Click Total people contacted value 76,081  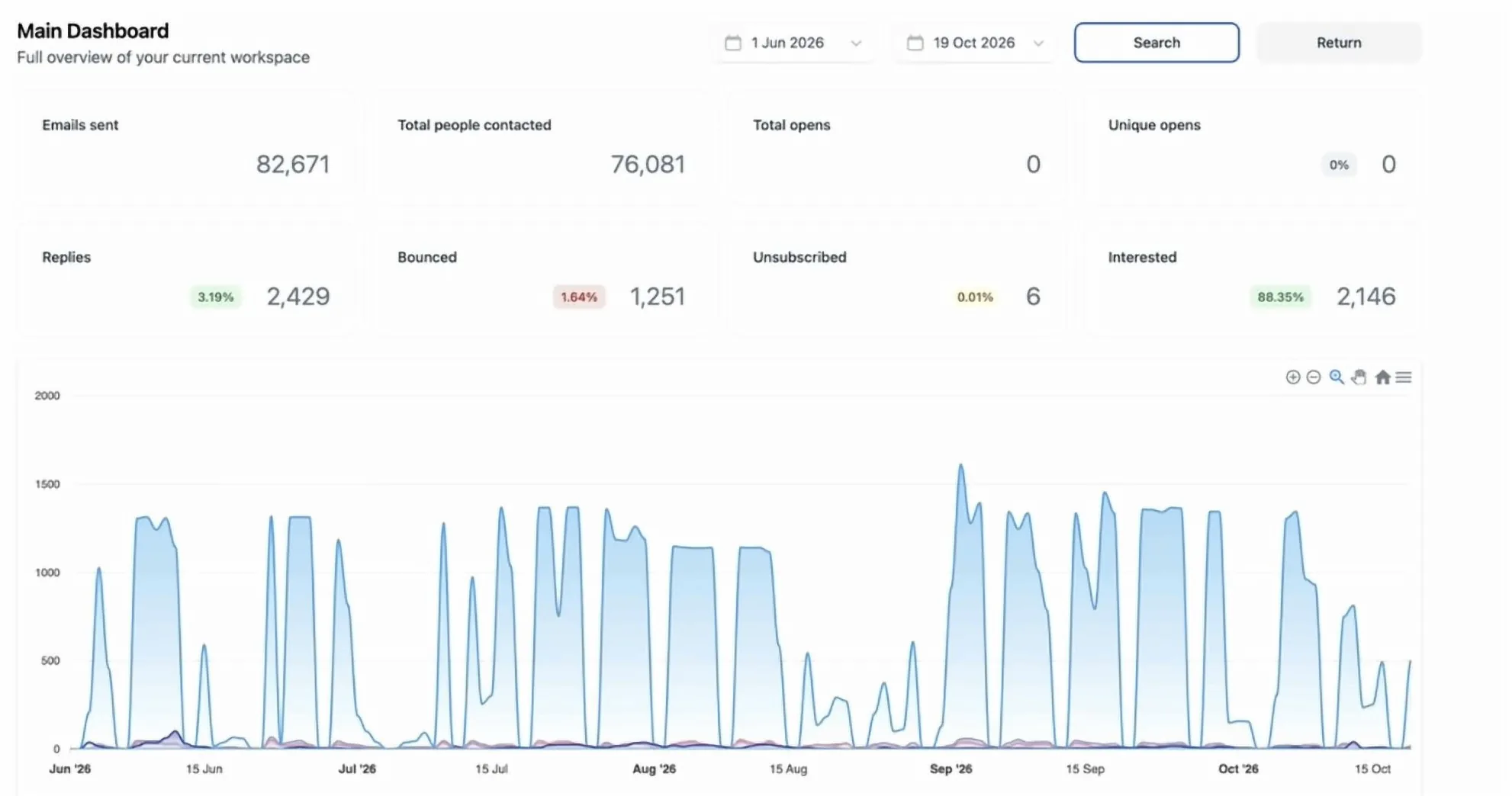point(648,164)
